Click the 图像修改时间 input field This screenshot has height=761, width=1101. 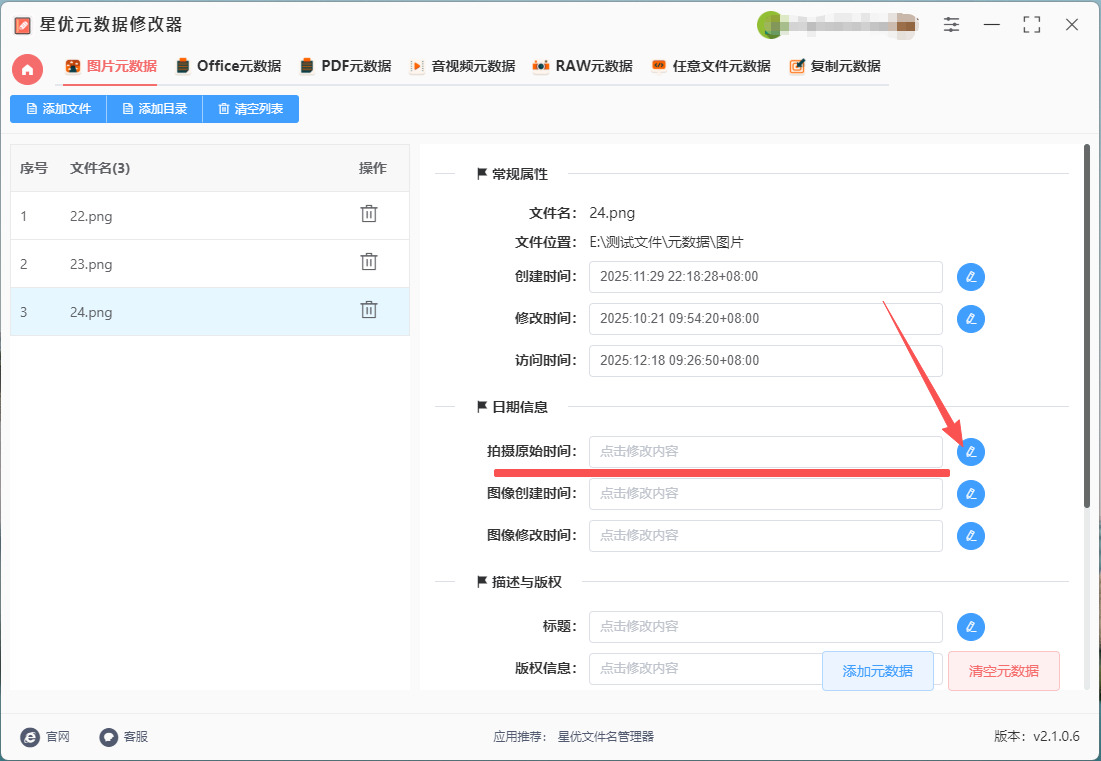pyautogui.click(x=765, y=536)
